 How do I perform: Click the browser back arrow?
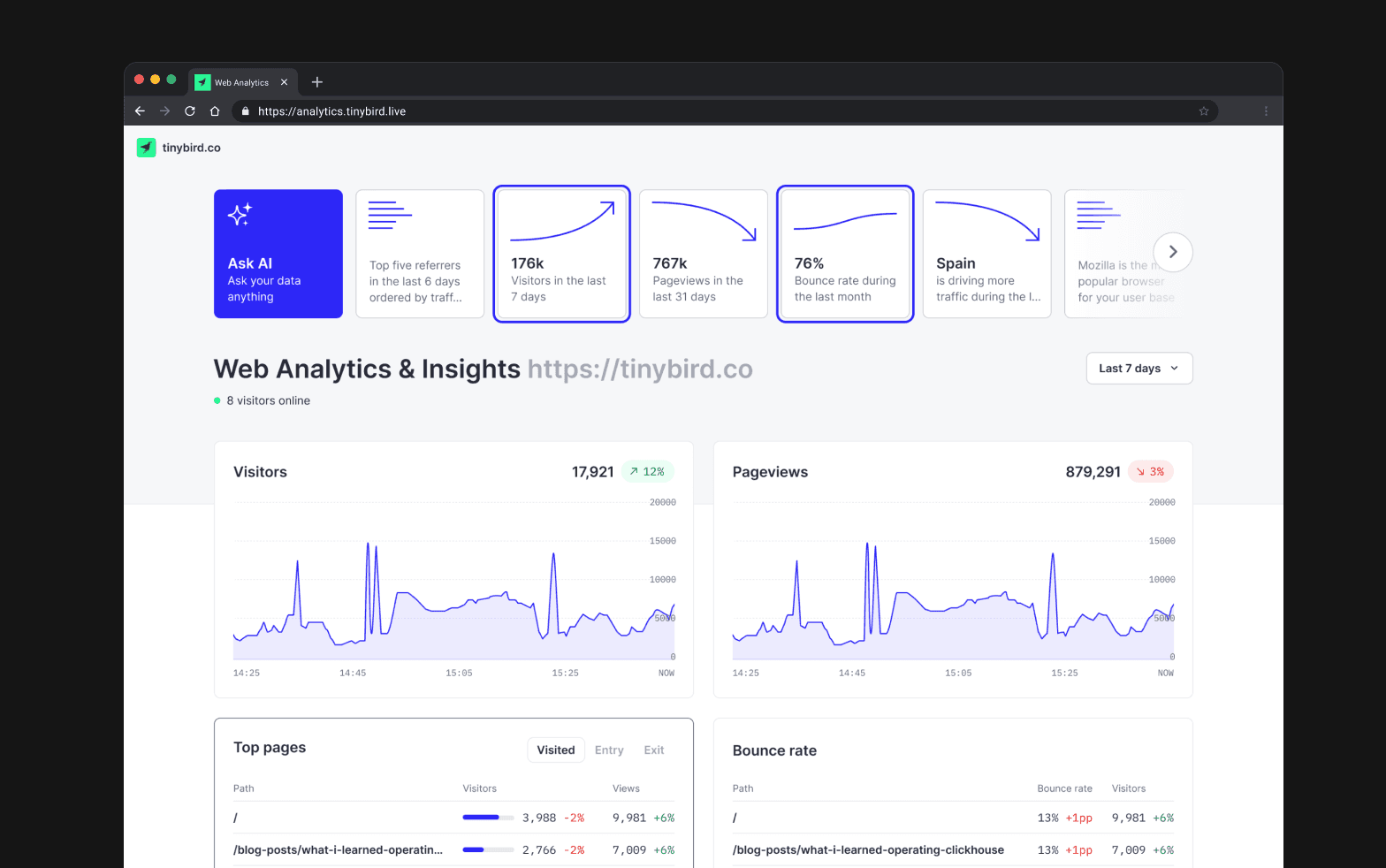click(x=140, y=111)
